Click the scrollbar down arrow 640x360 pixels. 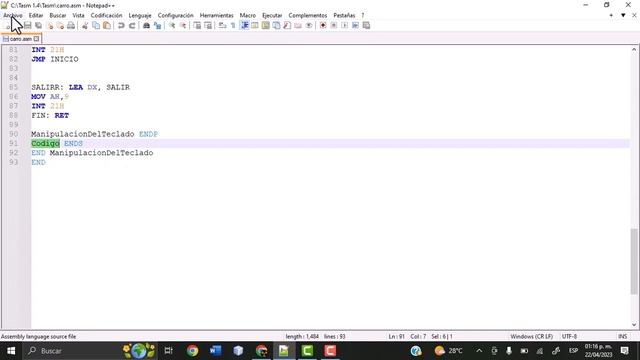point(633,325)
